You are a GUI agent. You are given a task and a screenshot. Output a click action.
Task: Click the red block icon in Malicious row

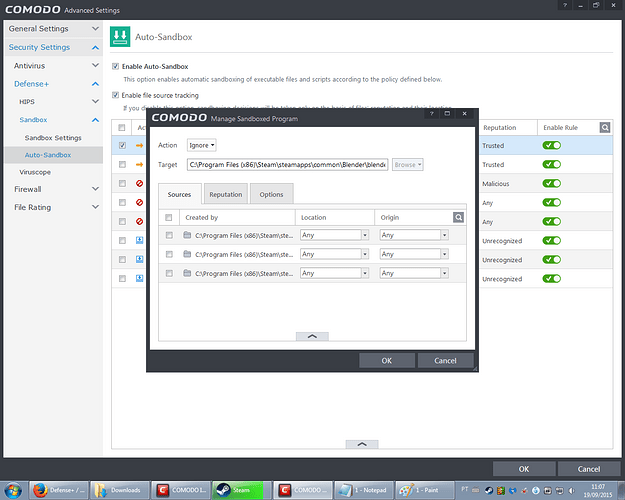click(139, 183)
